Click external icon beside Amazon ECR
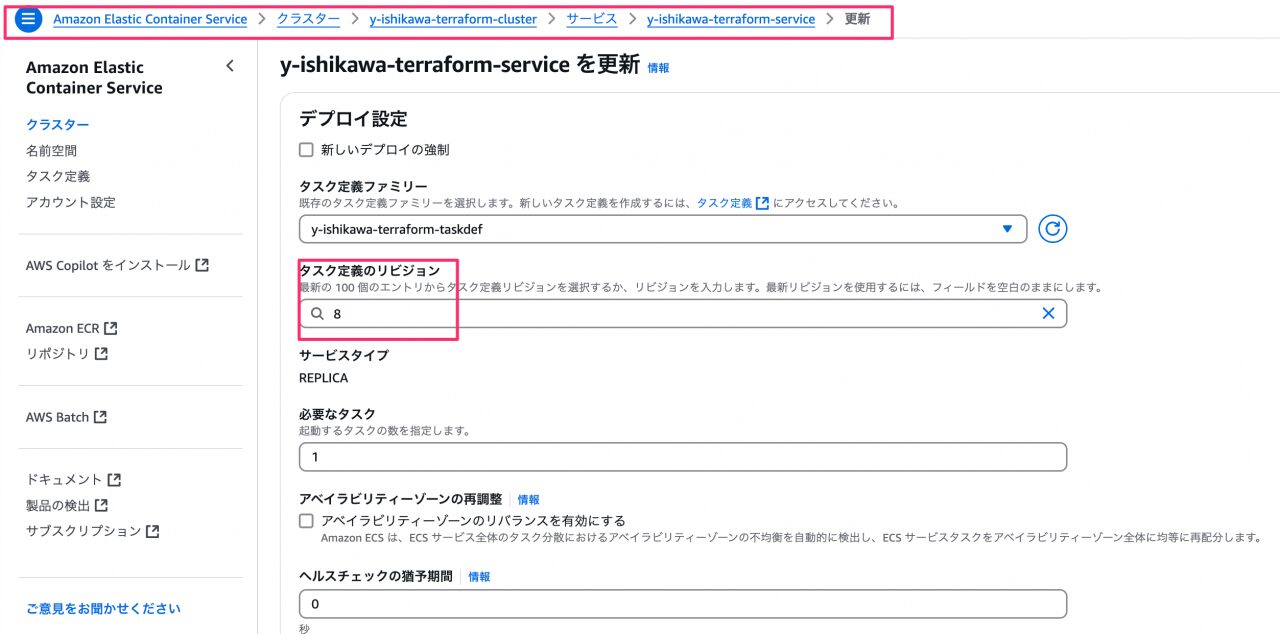The image size is (1280, 634). (111, 328)
